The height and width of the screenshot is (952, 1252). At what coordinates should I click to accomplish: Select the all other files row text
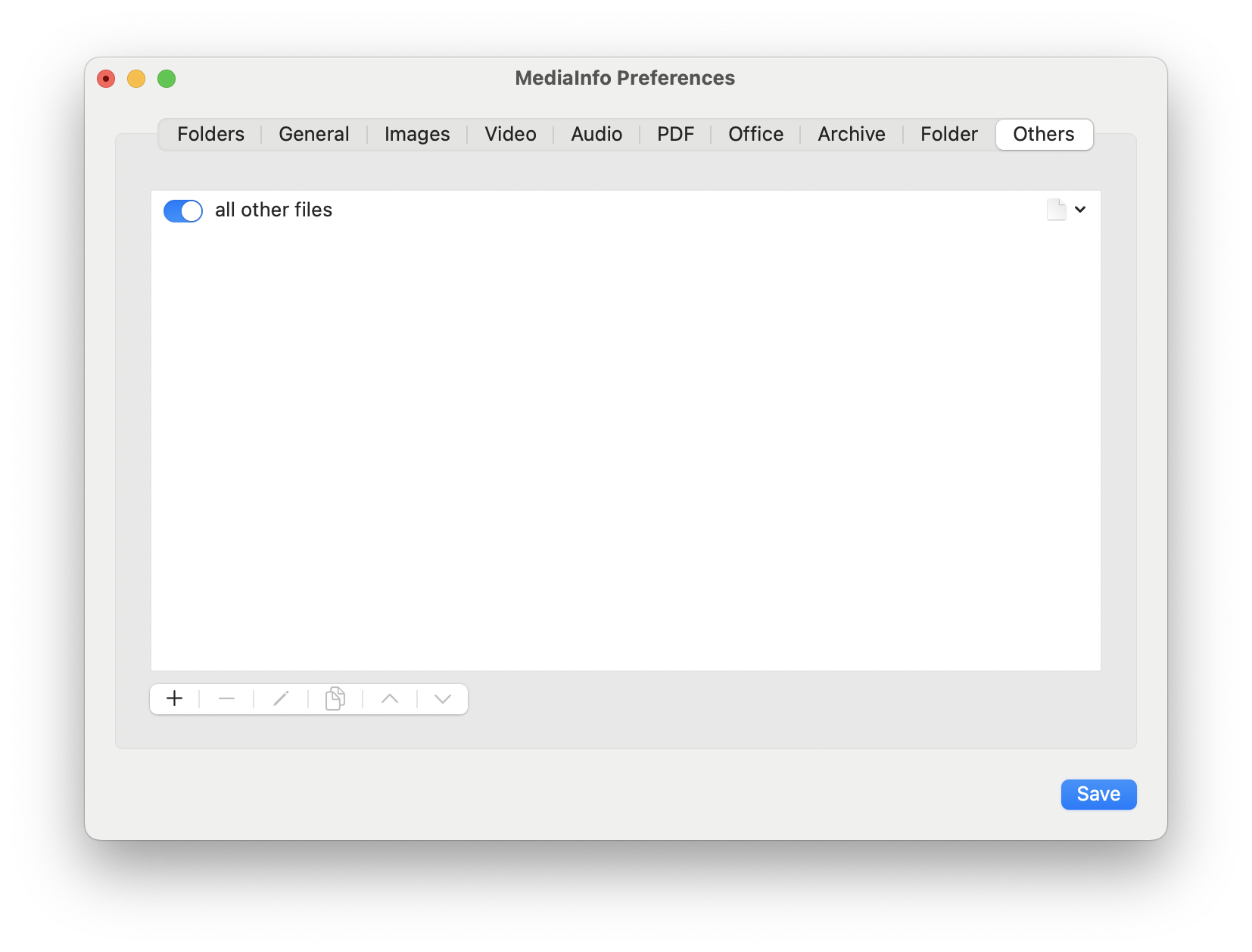pos(273,210)
